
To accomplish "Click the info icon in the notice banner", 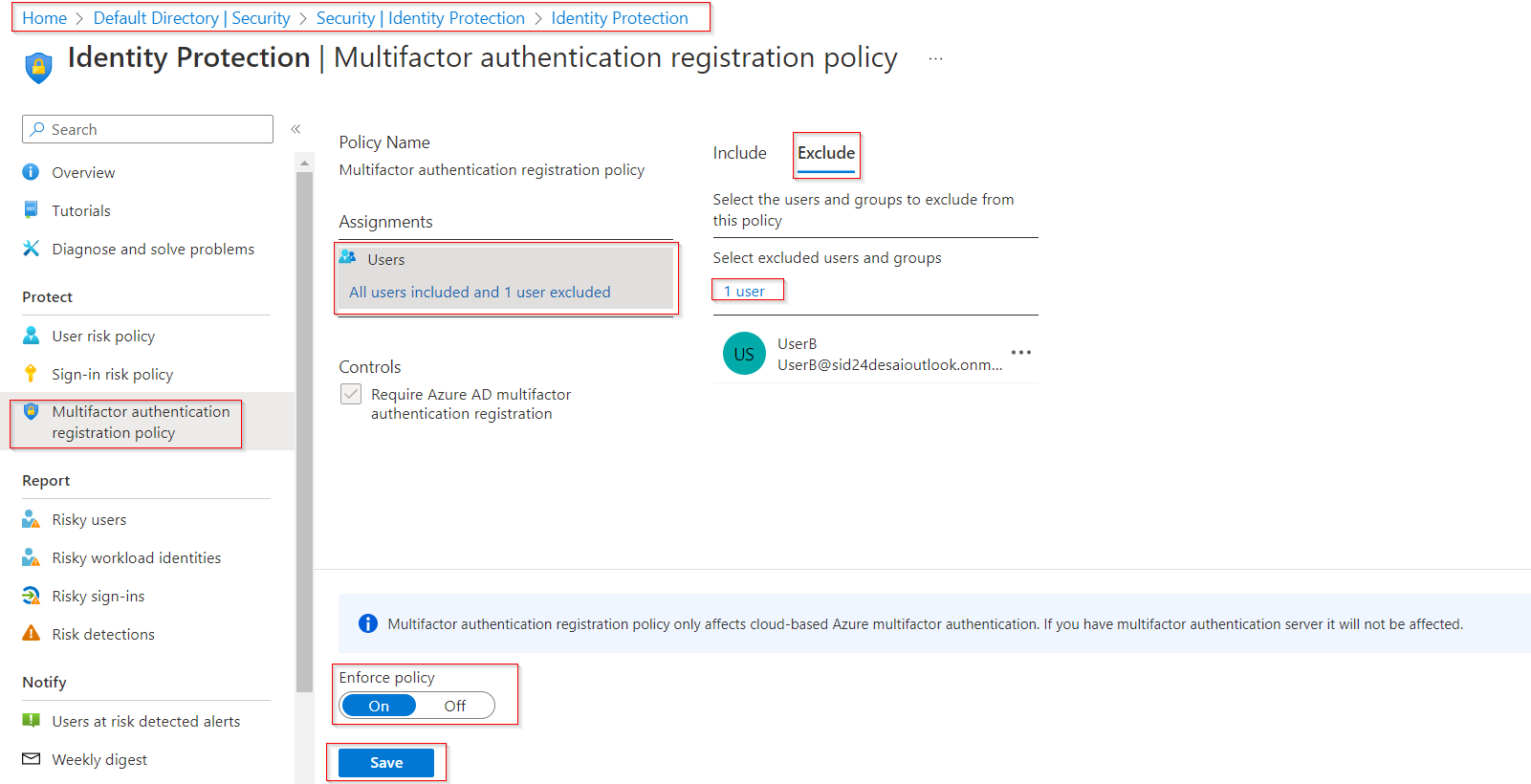I will [367, 623].
